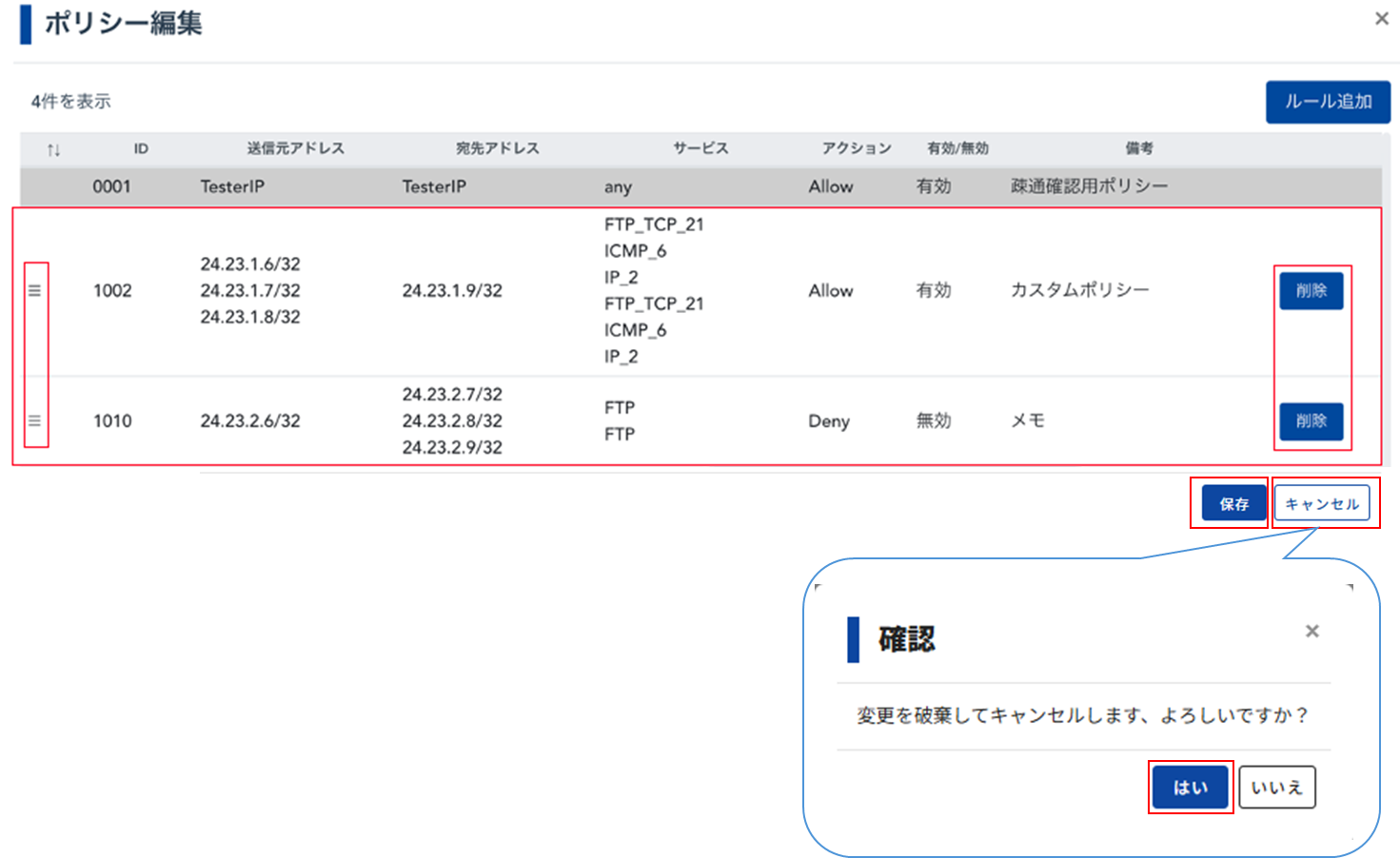Close the 確認 dialog with X icon
Image resolution: width=1400 pixels, height=858 pixels.
click(1311, 631)
